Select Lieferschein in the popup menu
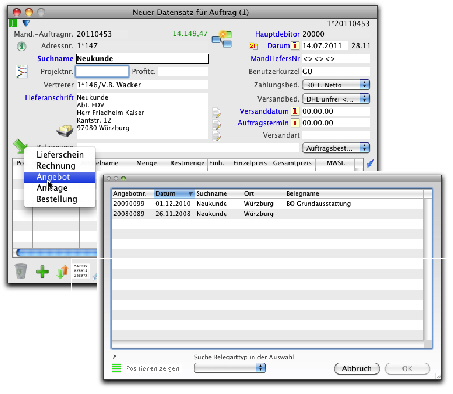Viewport: 453px width, 394px height. point(60,155)
